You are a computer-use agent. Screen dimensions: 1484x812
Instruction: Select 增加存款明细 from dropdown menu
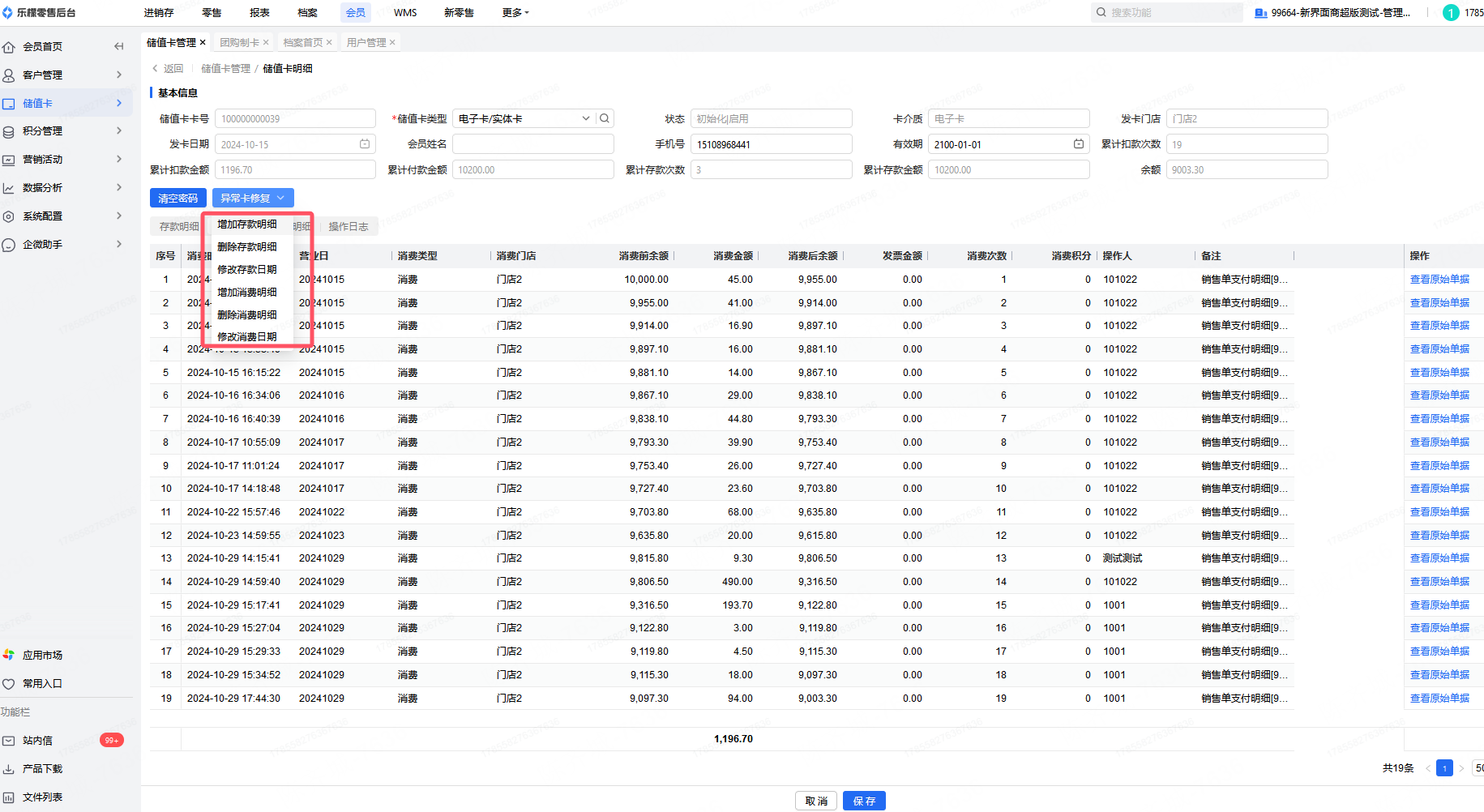[247, 224]
